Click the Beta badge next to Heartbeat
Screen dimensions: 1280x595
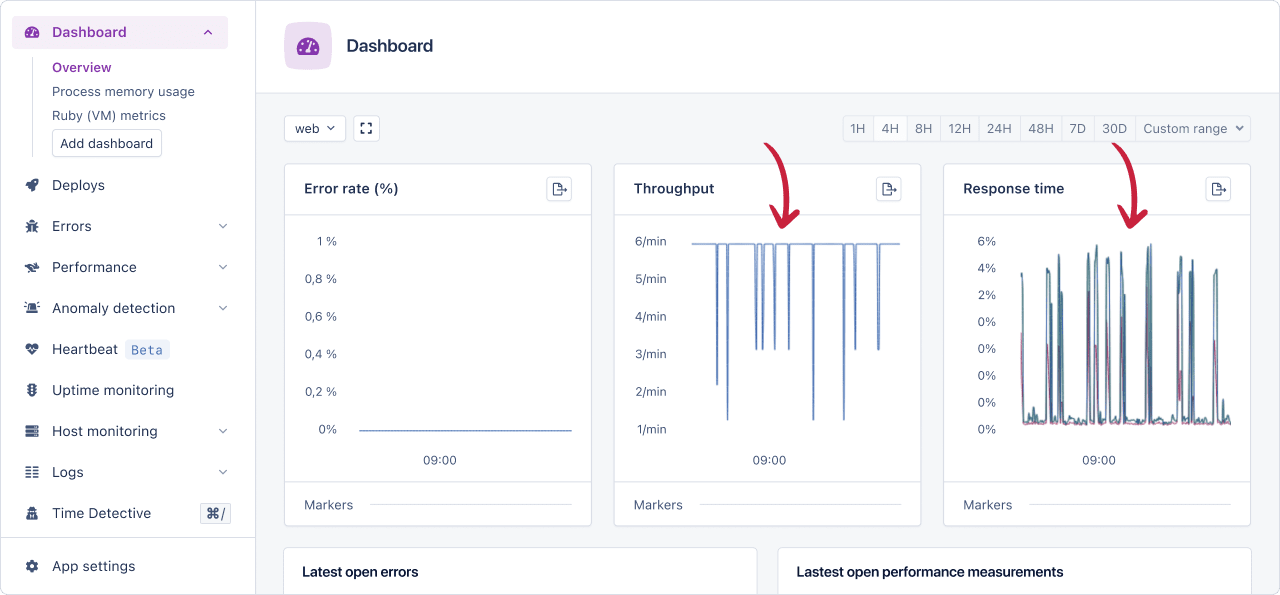pos(146,350)
